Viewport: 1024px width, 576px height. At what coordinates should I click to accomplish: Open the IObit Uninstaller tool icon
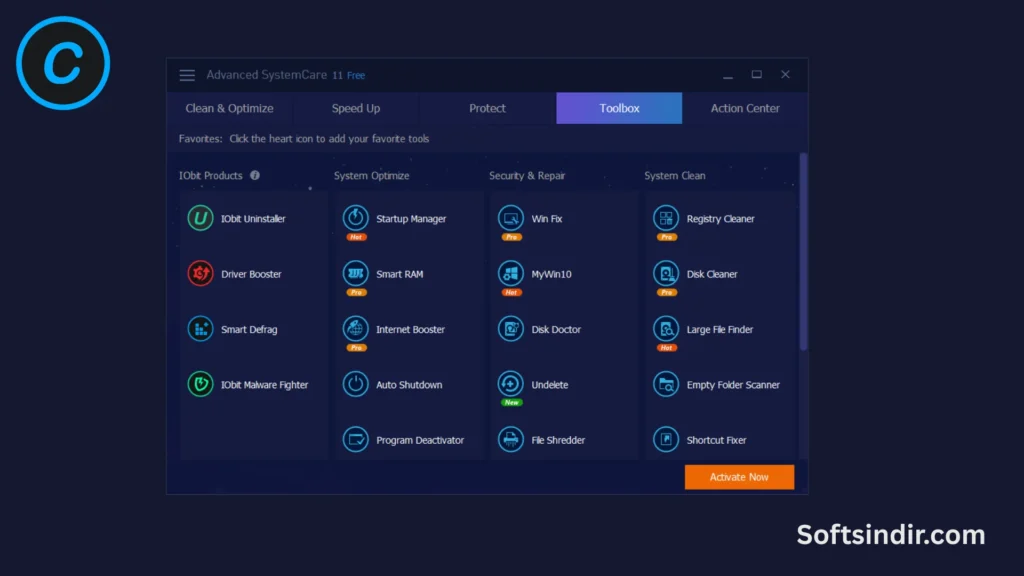click(201, 219)
